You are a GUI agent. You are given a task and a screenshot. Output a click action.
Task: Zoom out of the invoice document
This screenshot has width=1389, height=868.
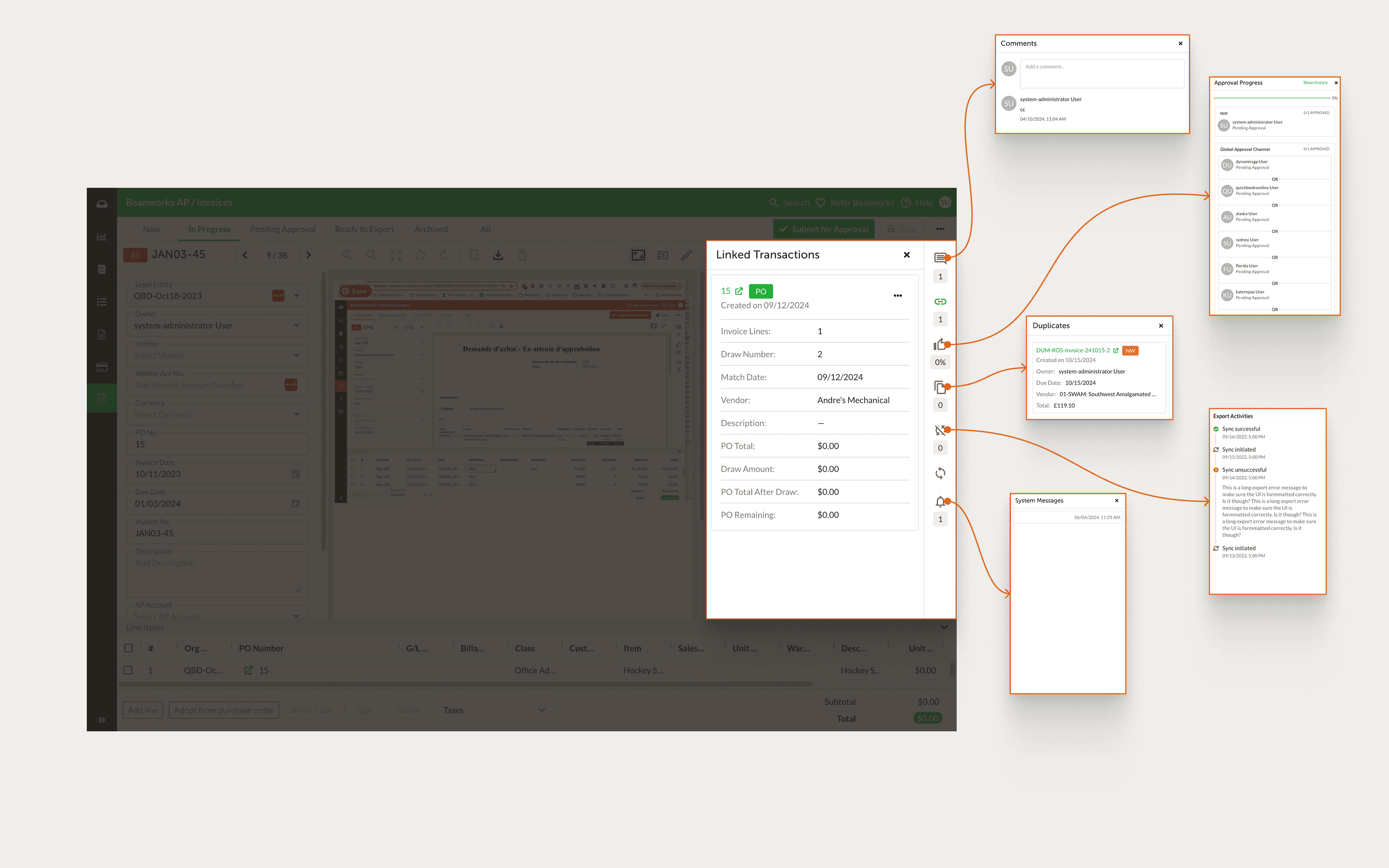[x=372, y=255]
